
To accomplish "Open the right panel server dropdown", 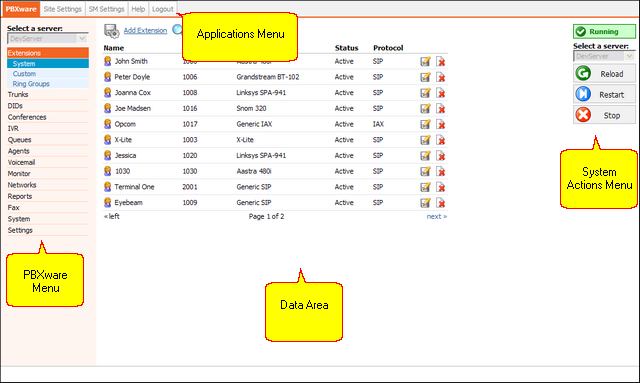I will pos(604,56).
